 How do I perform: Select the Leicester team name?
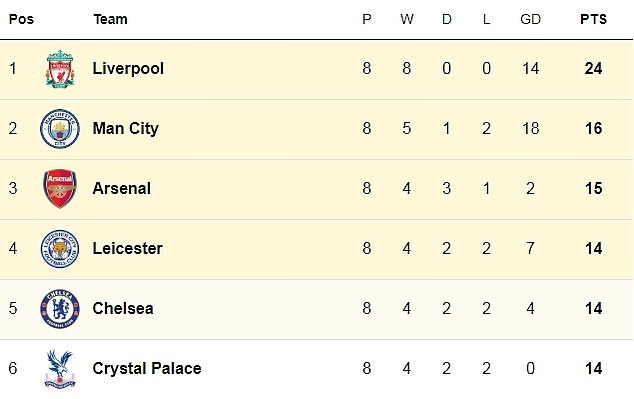pos(127,248)
